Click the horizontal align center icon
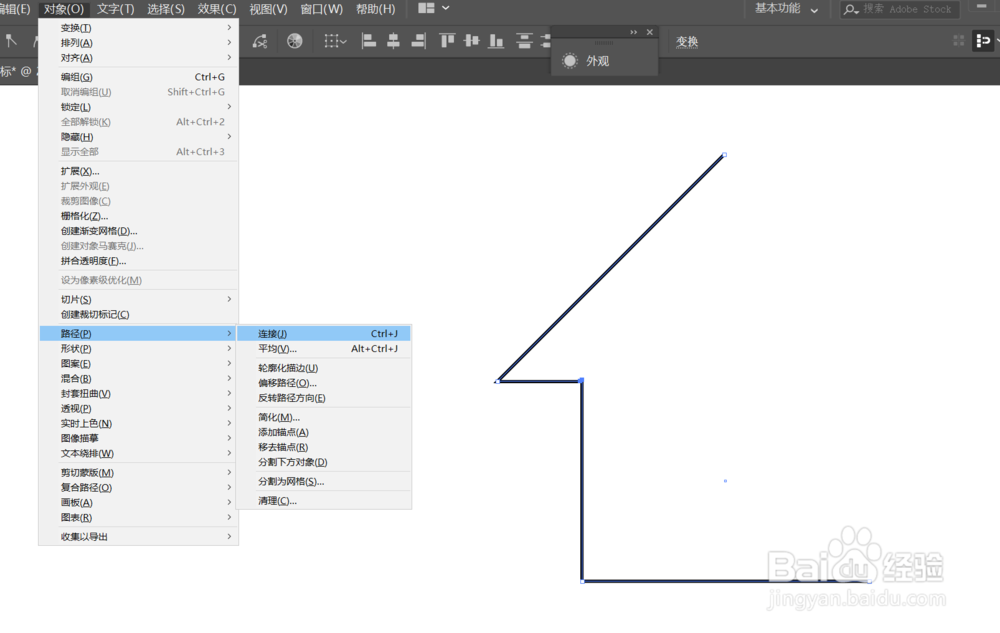 point(394,41)
